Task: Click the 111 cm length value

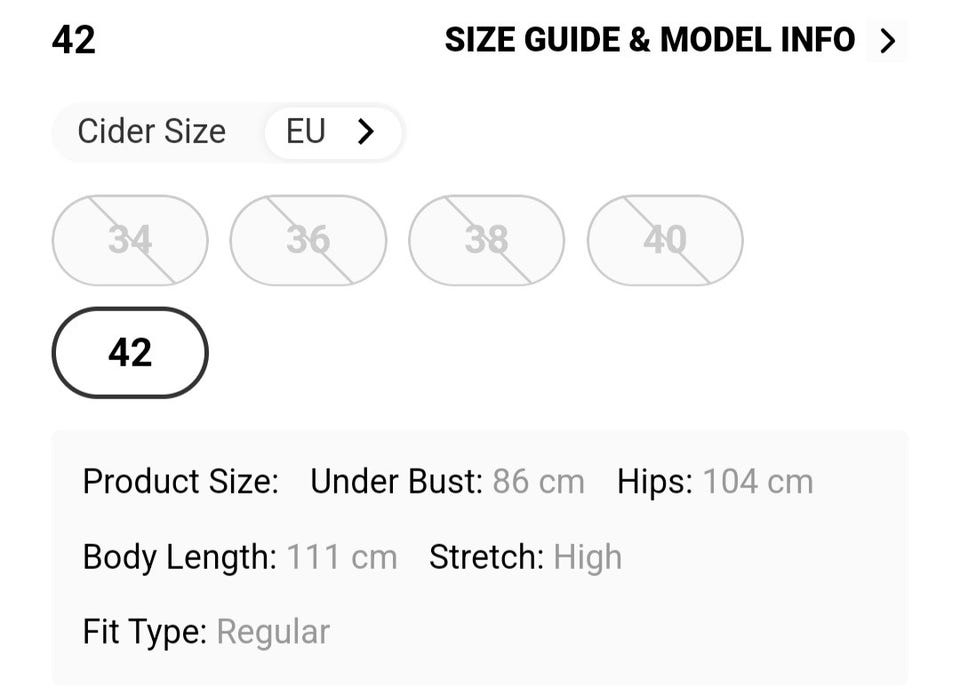Action: (342, 557)
